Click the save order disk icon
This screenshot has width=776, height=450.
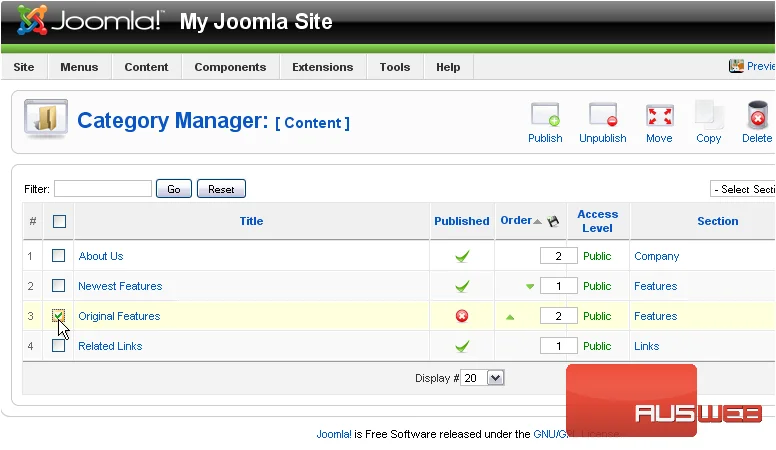tap(553, 221)
